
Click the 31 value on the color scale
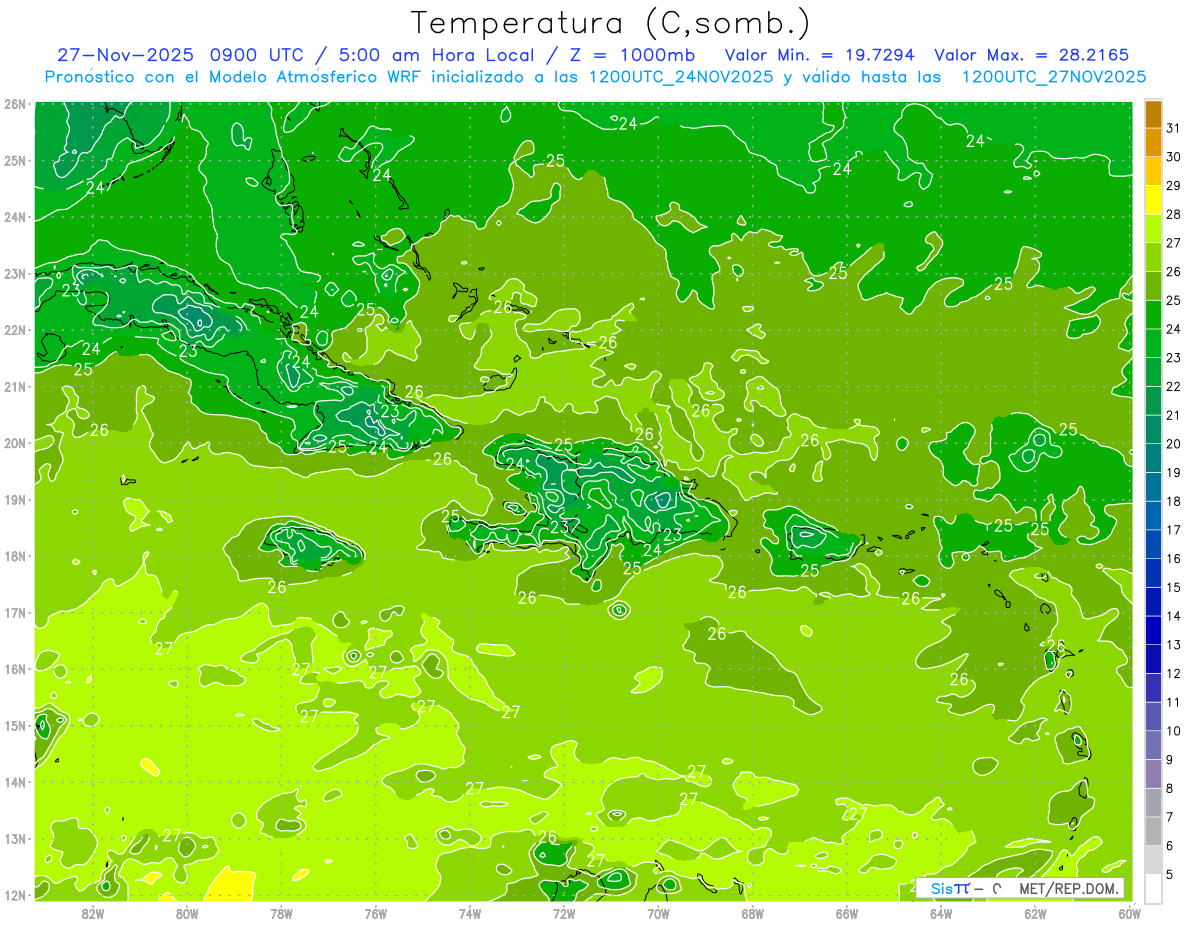point(1174,128)
